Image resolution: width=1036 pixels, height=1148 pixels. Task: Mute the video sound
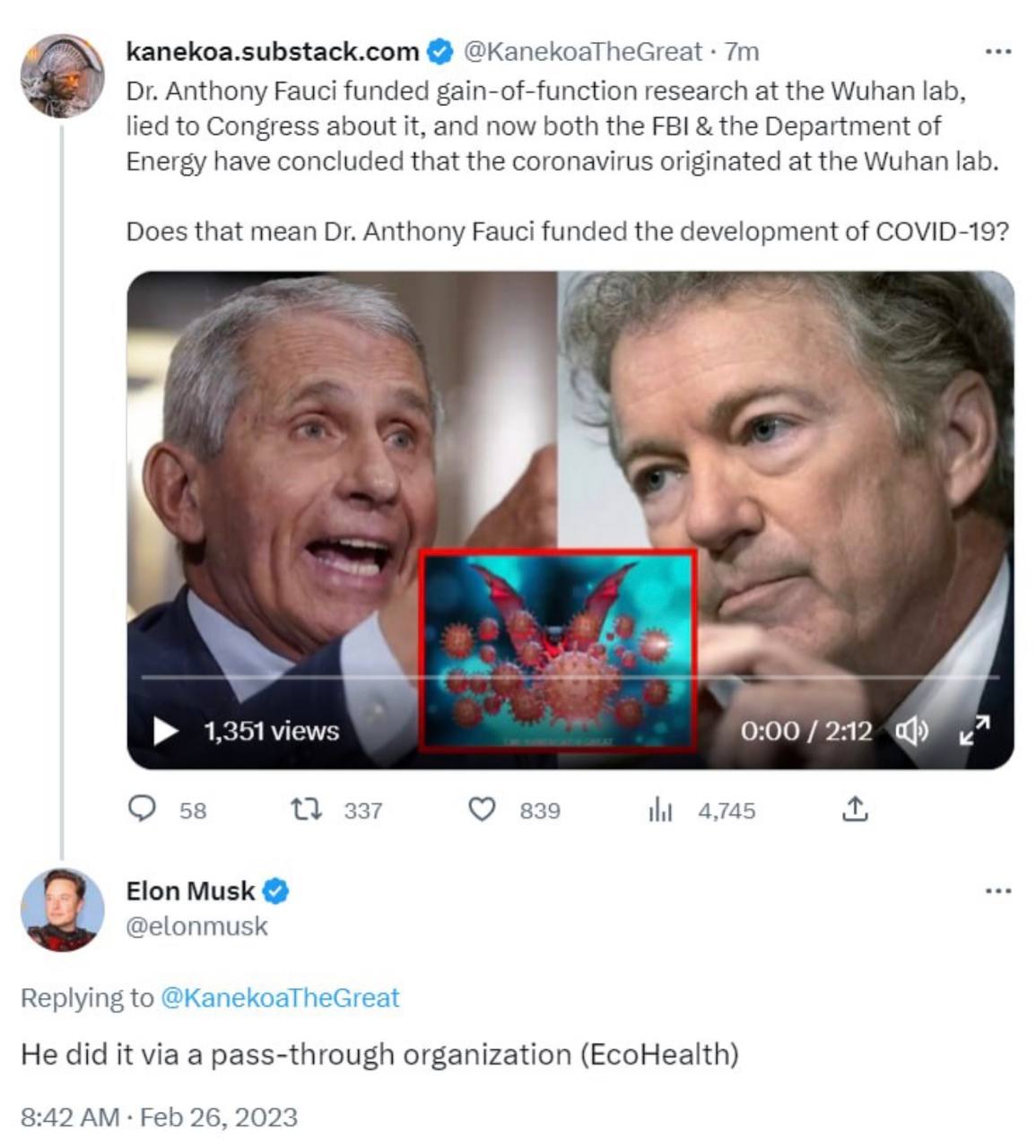tap(911, 732)
